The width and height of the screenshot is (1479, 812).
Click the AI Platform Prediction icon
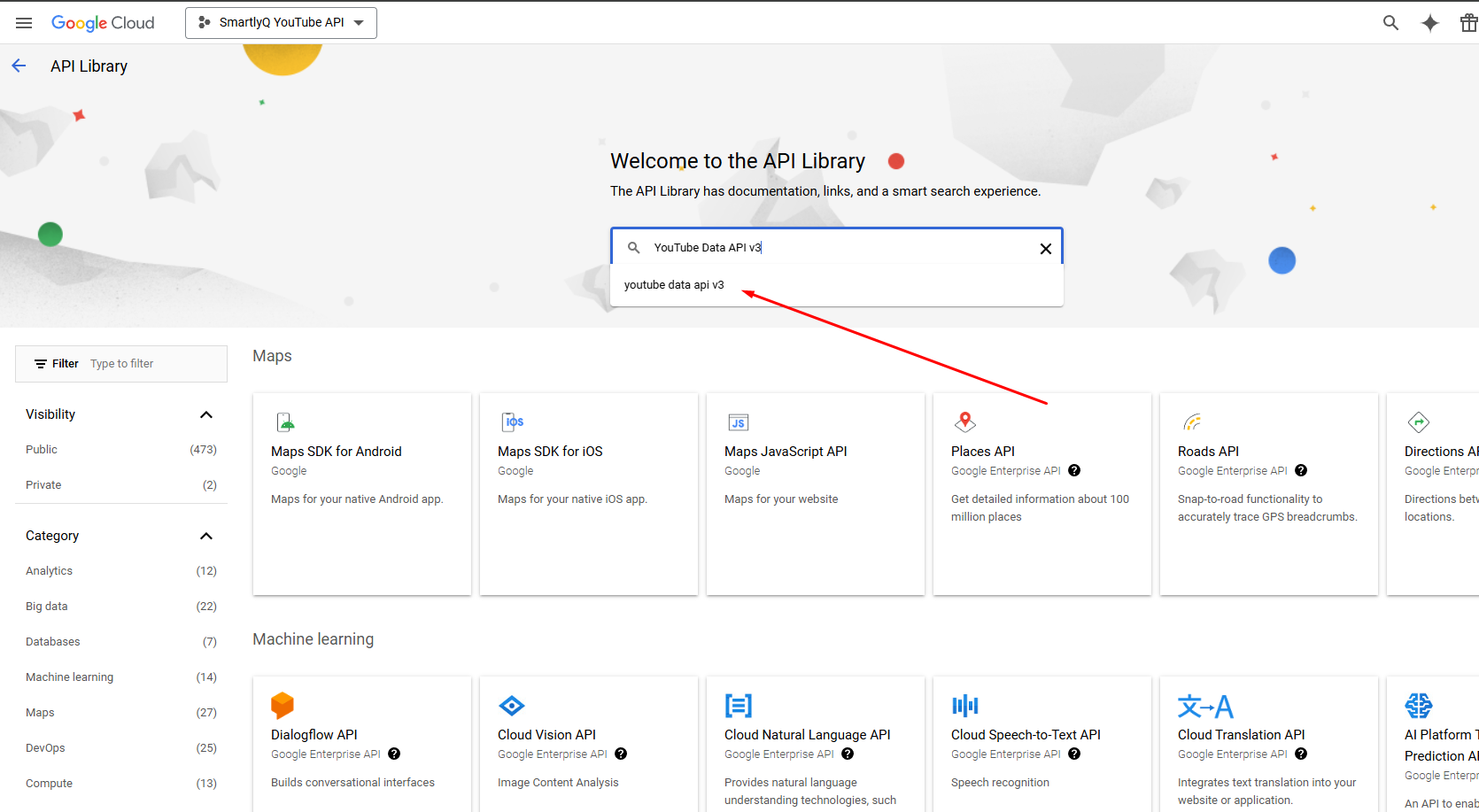click(x=1419, y=706)
